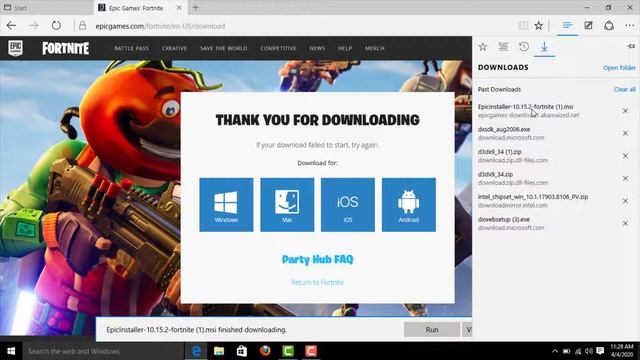Open the Action Center notifications icon

tap(600, 351)
